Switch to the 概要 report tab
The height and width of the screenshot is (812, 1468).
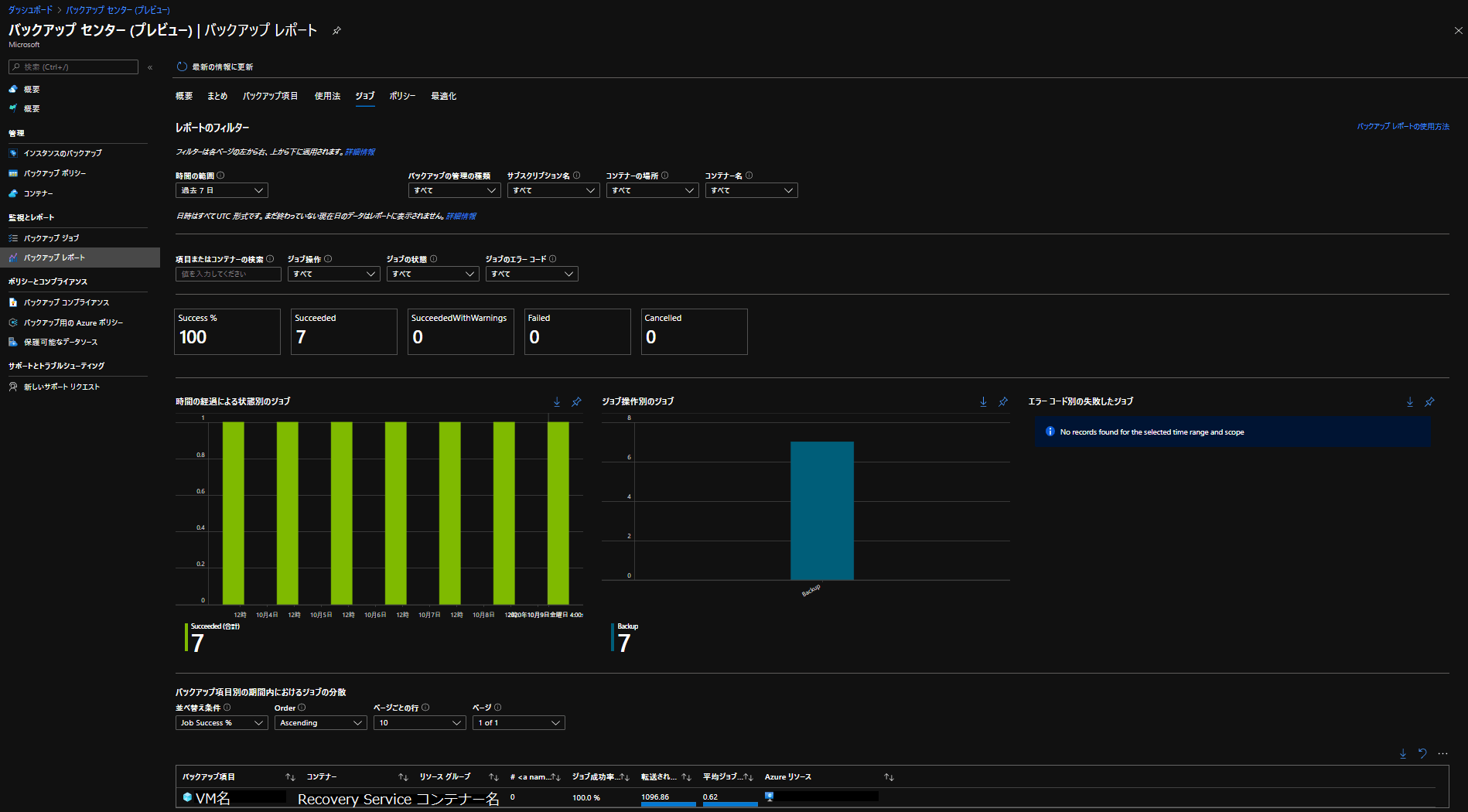[184, 96]
